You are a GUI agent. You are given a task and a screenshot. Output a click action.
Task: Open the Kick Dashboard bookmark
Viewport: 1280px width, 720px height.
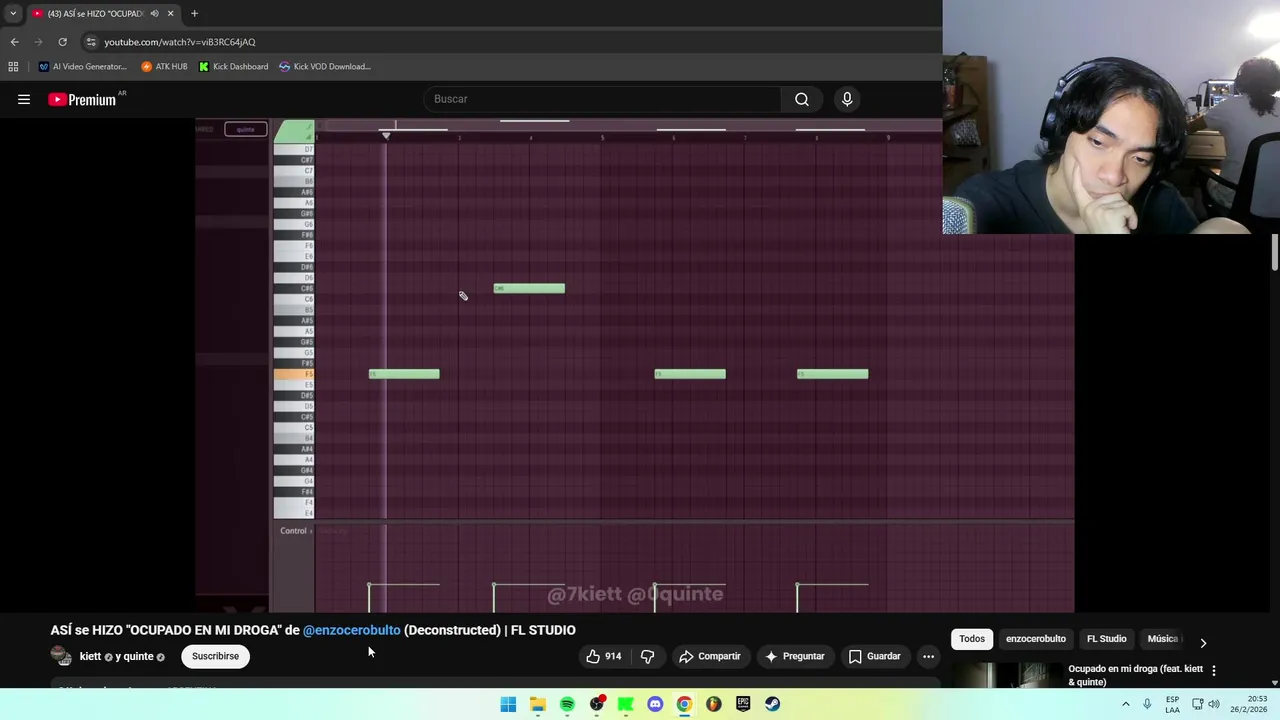pyautogui.click(x=233, y=67)
